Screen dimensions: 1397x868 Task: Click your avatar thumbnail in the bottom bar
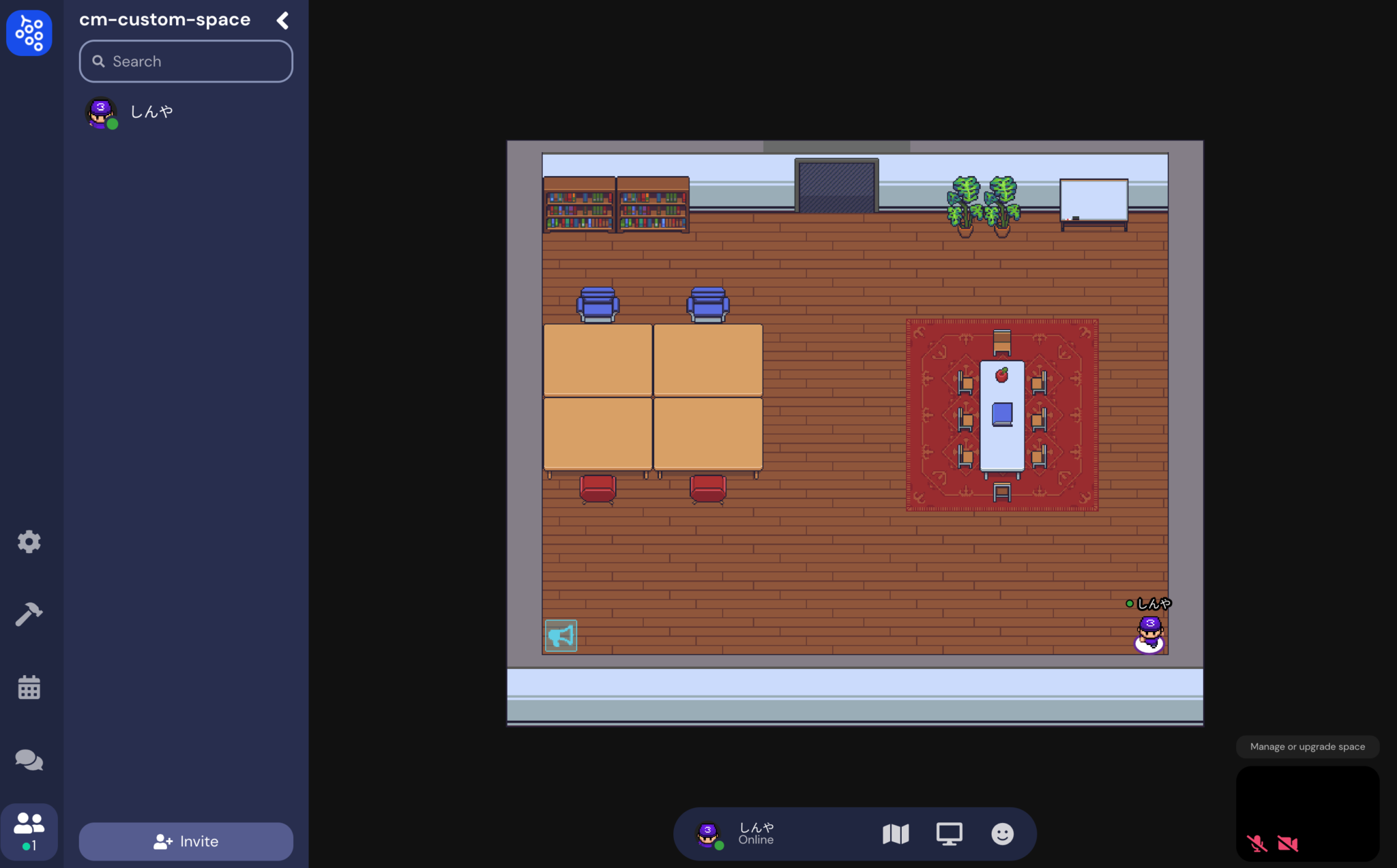(x=708, y=833)
